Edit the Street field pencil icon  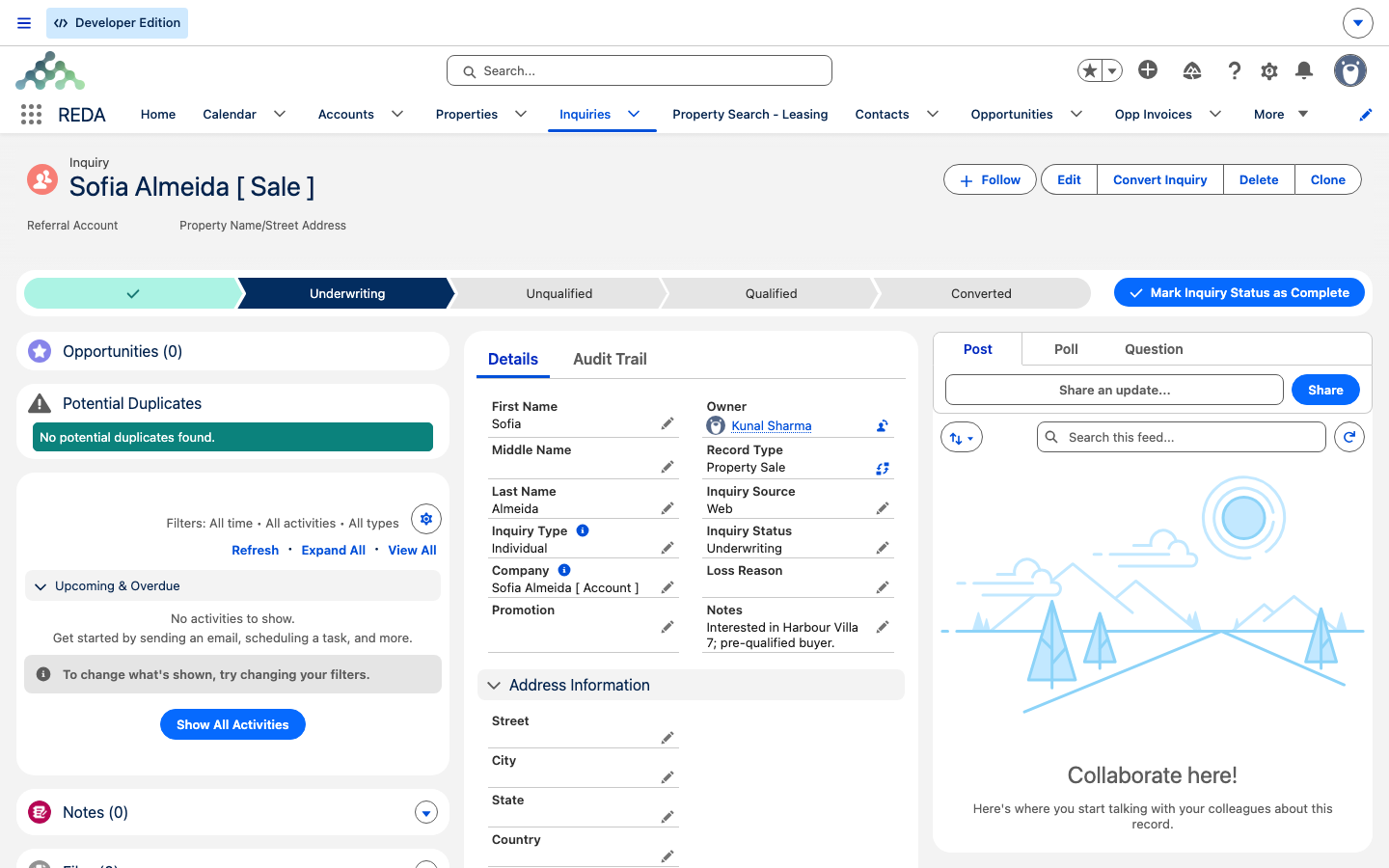pyautogui.click(x=667, y=738)
